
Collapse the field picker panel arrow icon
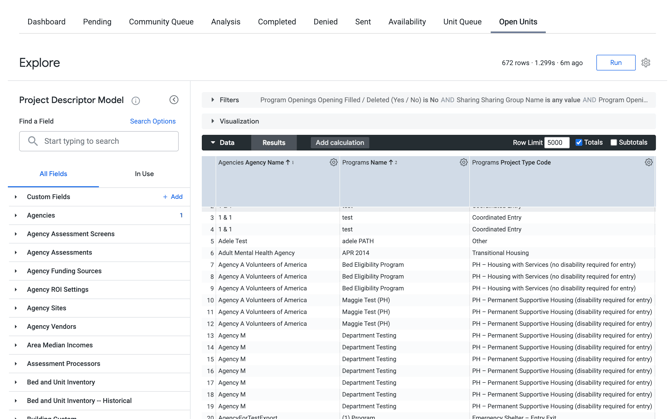tap(174, 100)
